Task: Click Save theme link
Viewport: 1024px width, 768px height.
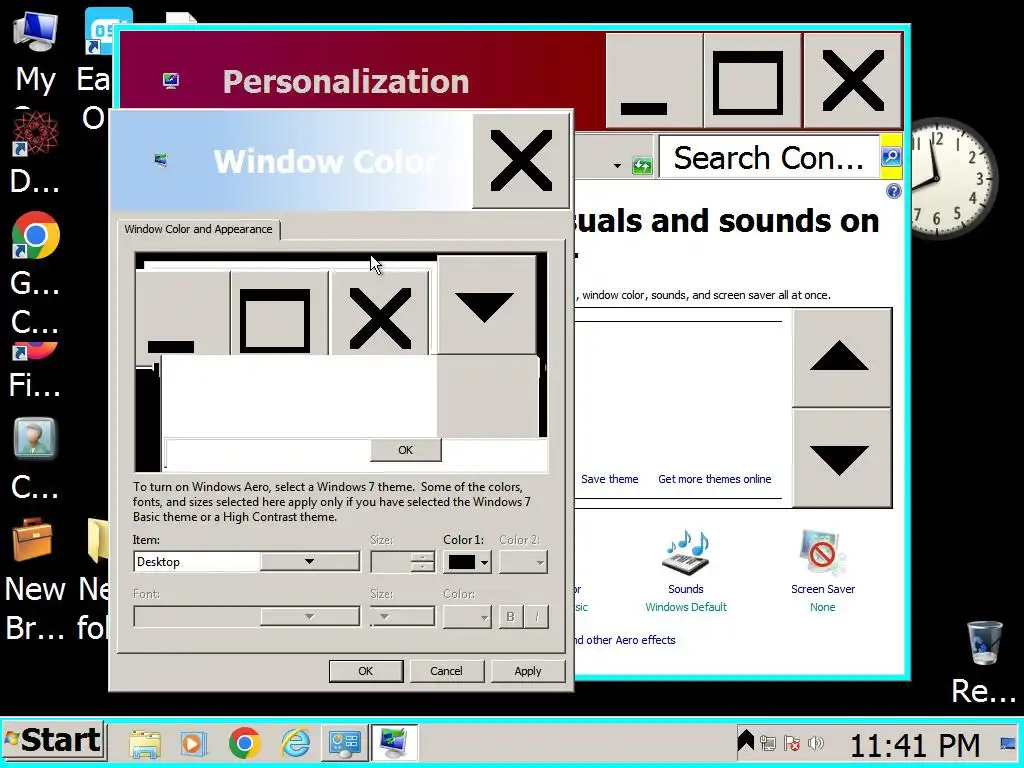Action: point(609,479)
